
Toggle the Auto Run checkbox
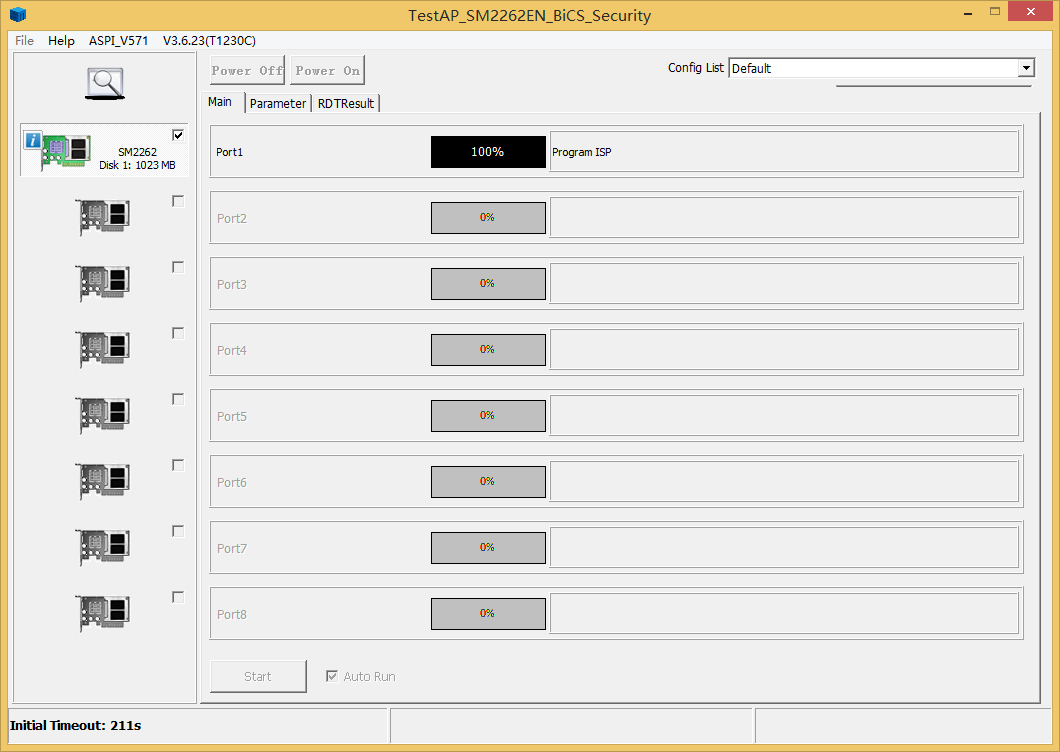(332, 676)
